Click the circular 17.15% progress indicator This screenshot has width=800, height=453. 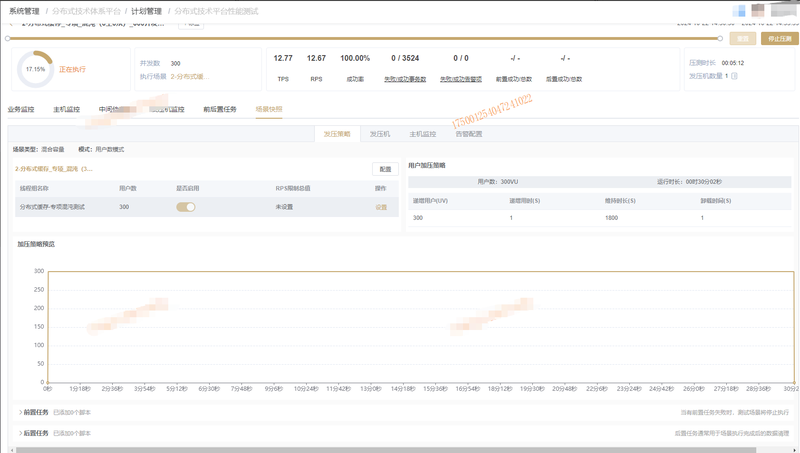tap(35, 69)
